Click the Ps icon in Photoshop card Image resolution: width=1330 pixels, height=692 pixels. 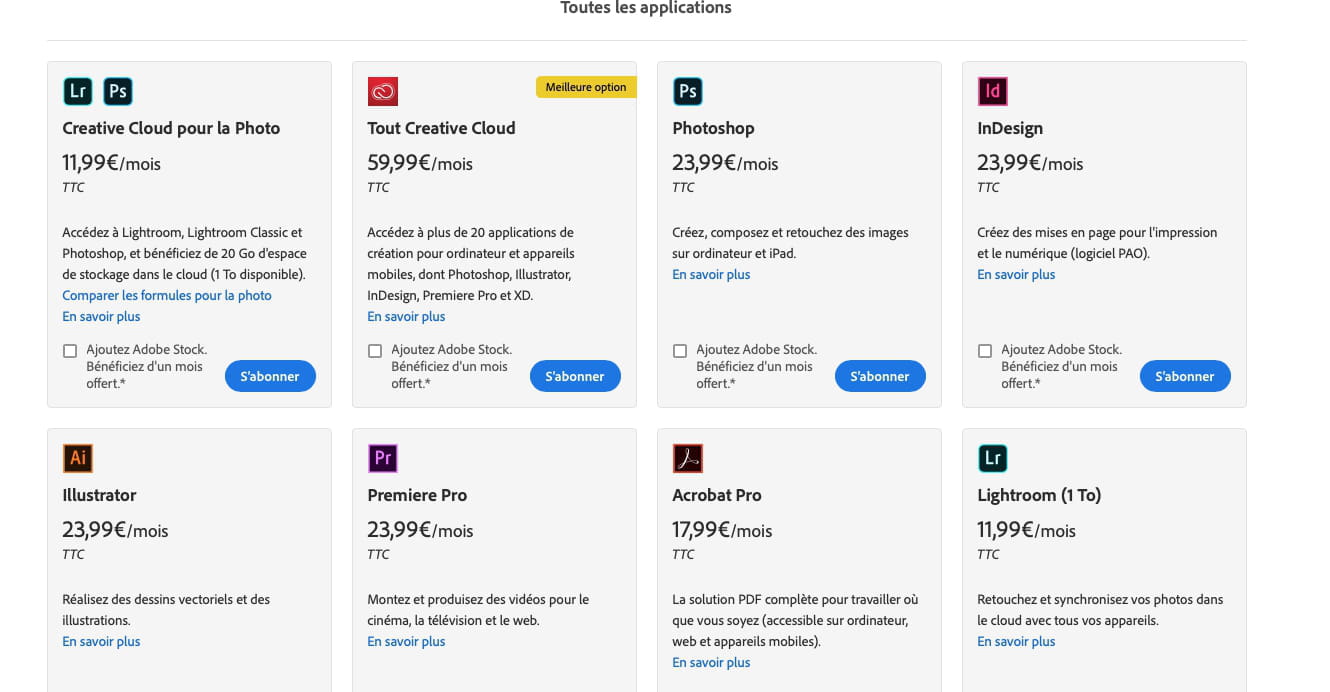tap(688, 92)
